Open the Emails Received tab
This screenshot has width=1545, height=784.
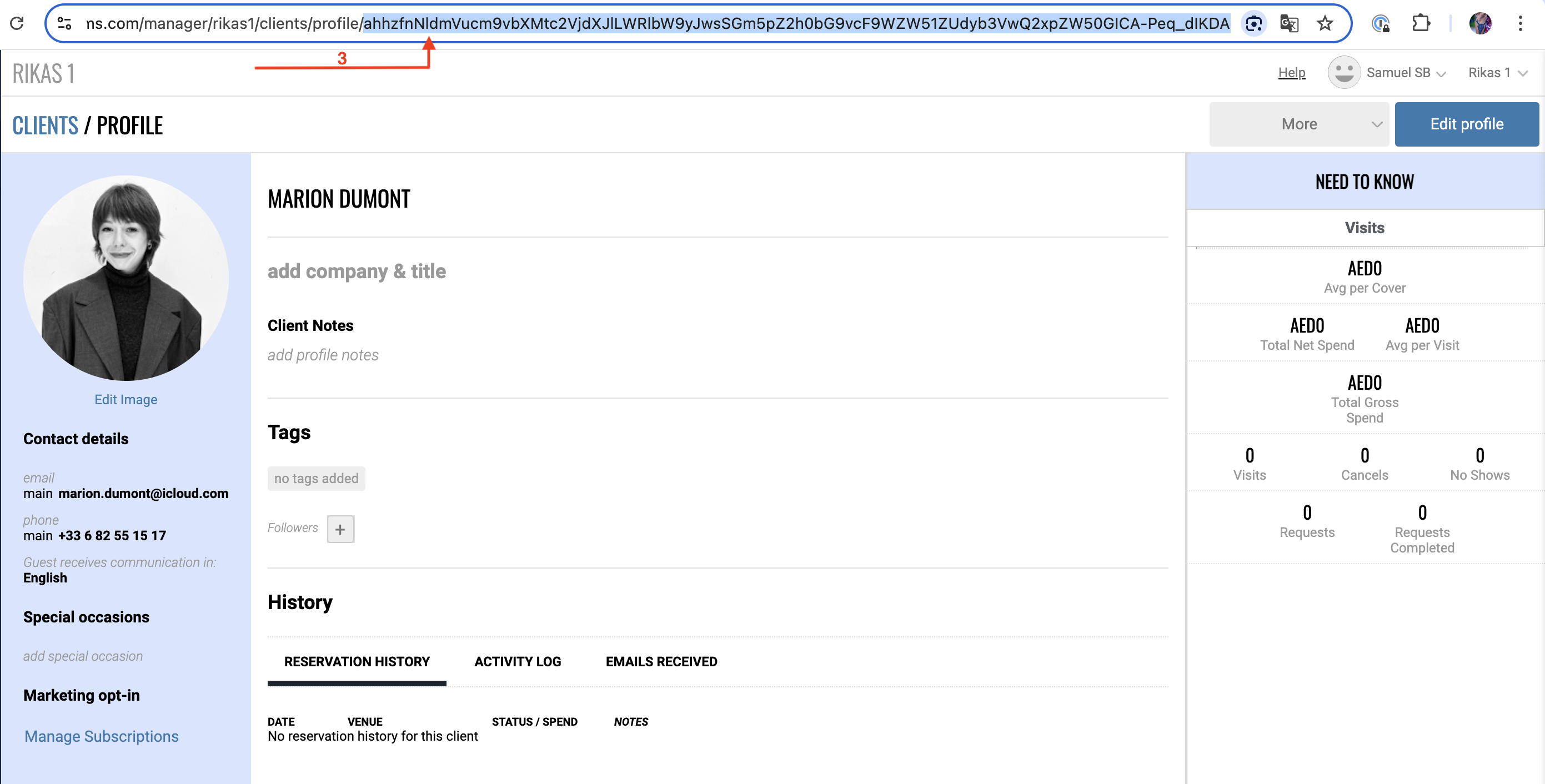pos(661,661)
